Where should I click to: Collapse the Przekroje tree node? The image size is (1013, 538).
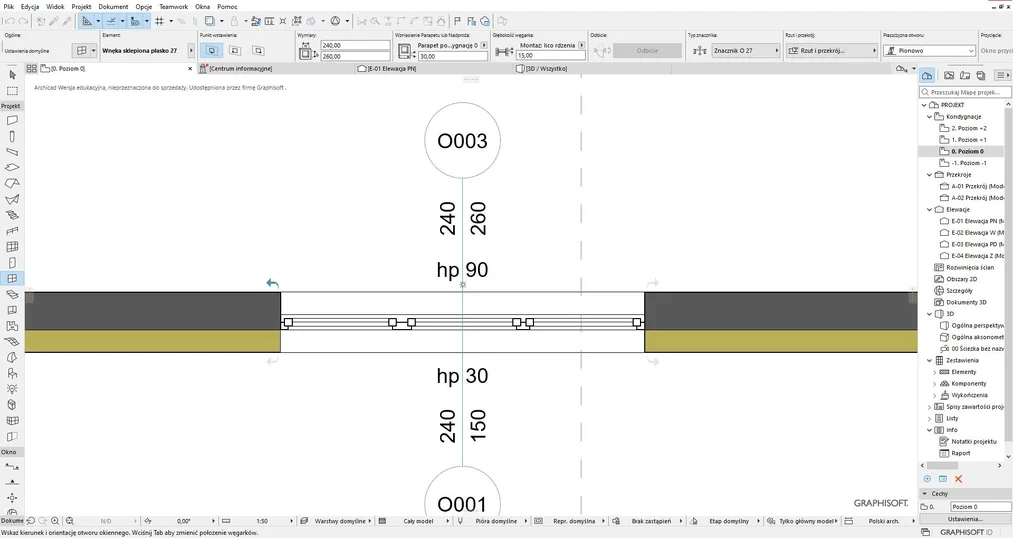[x=930, y=175]
